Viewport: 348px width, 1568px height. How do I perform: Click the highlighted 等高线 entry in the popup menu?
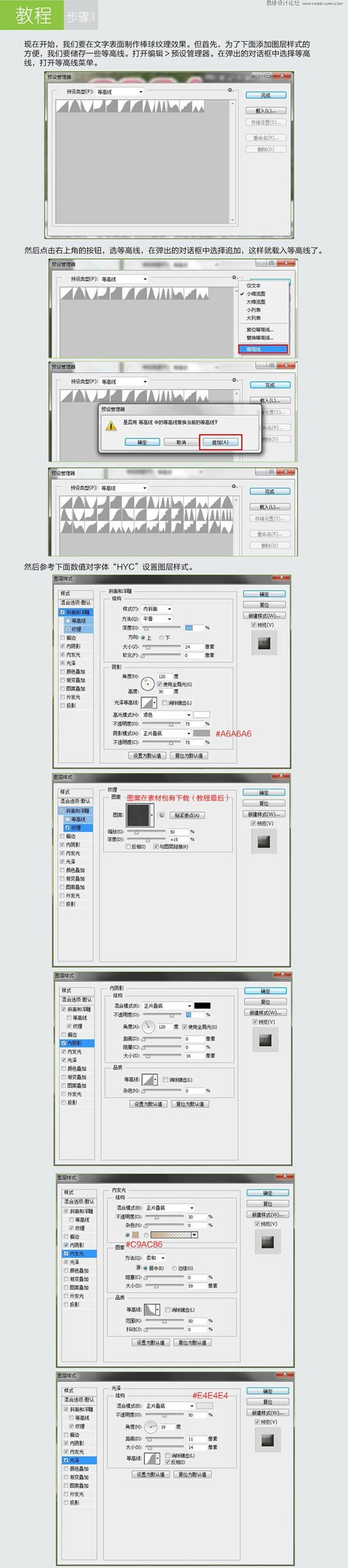263,349
